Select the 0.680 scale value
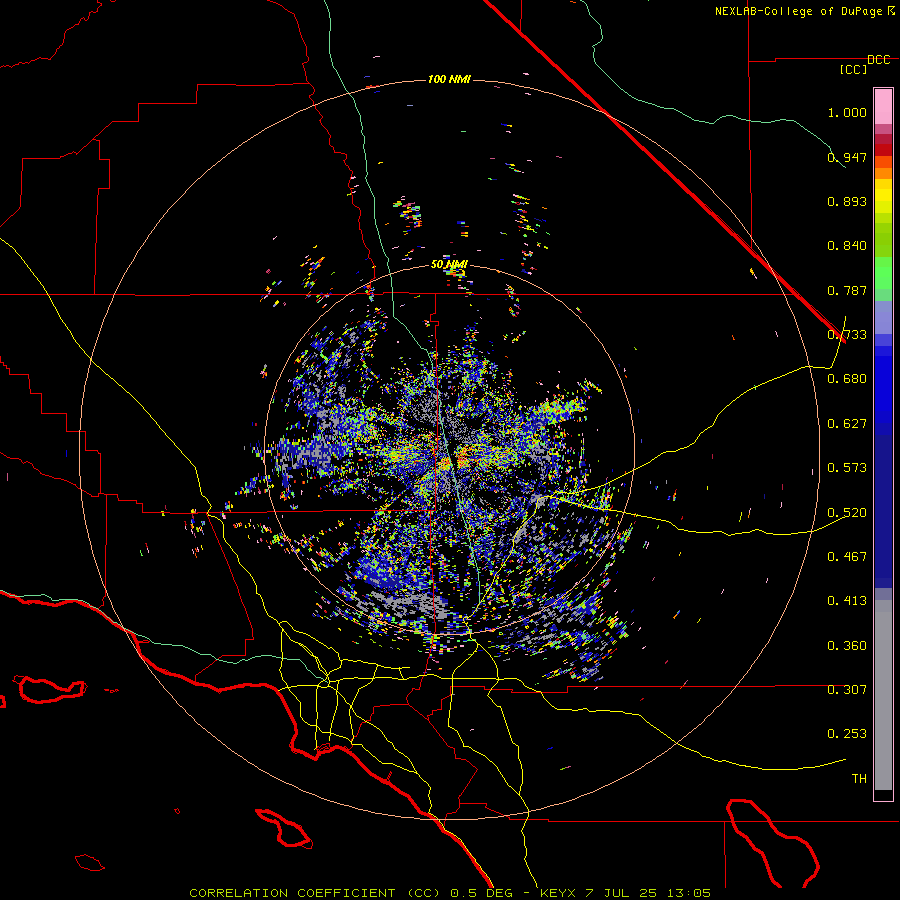This screenshot has height=900, width=900. pos(847,379)
